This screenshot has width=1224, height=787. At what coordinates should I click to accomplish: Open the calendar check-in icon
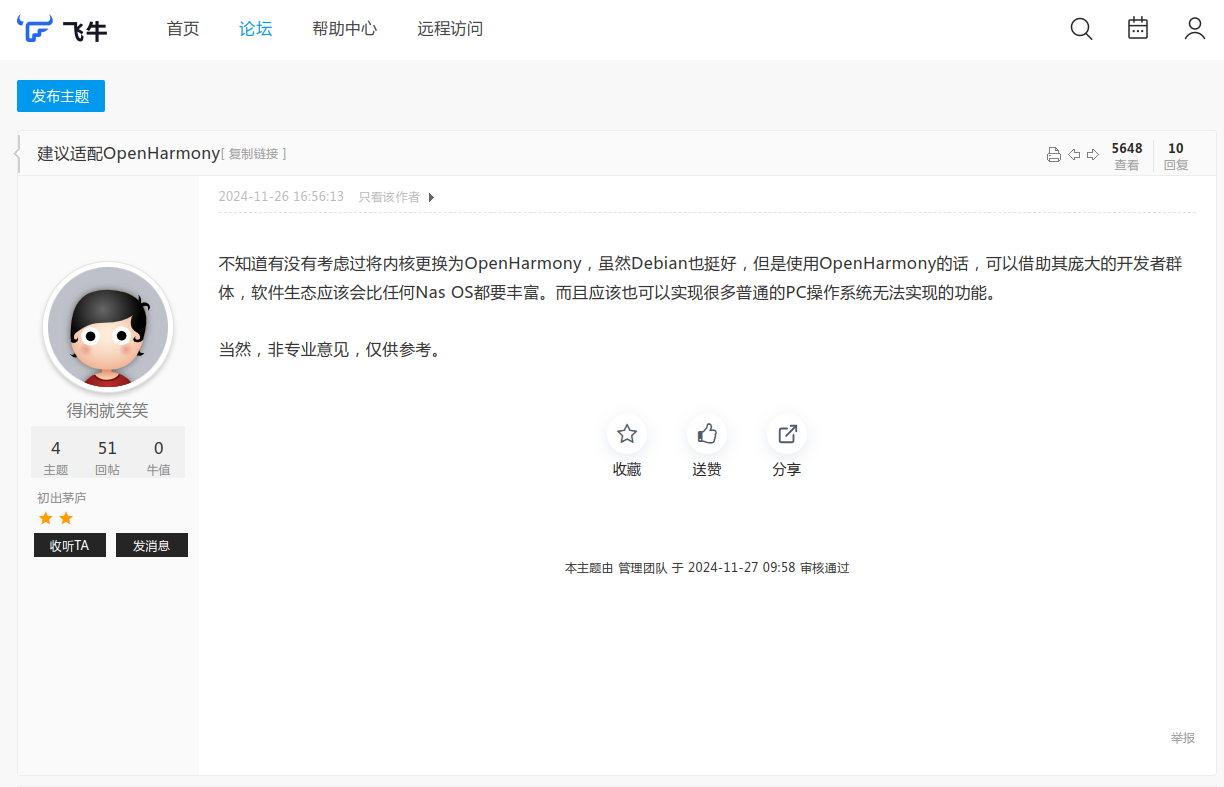(x=1138, y=28)
